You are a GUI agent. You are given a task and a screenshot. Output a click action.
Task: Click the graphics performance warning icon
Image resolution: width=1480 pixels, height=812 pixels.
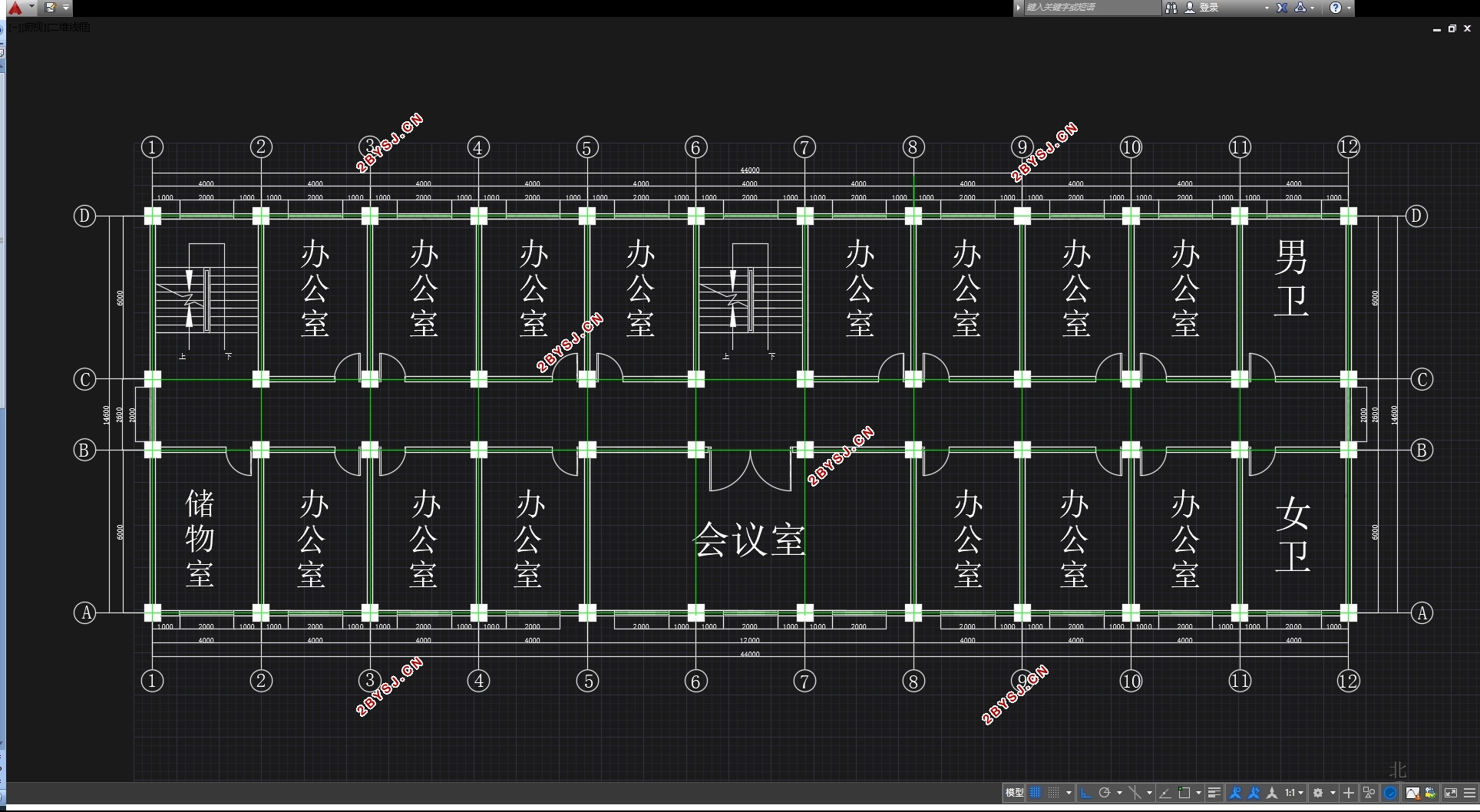pyautogui.click(x=1412, y=793)
